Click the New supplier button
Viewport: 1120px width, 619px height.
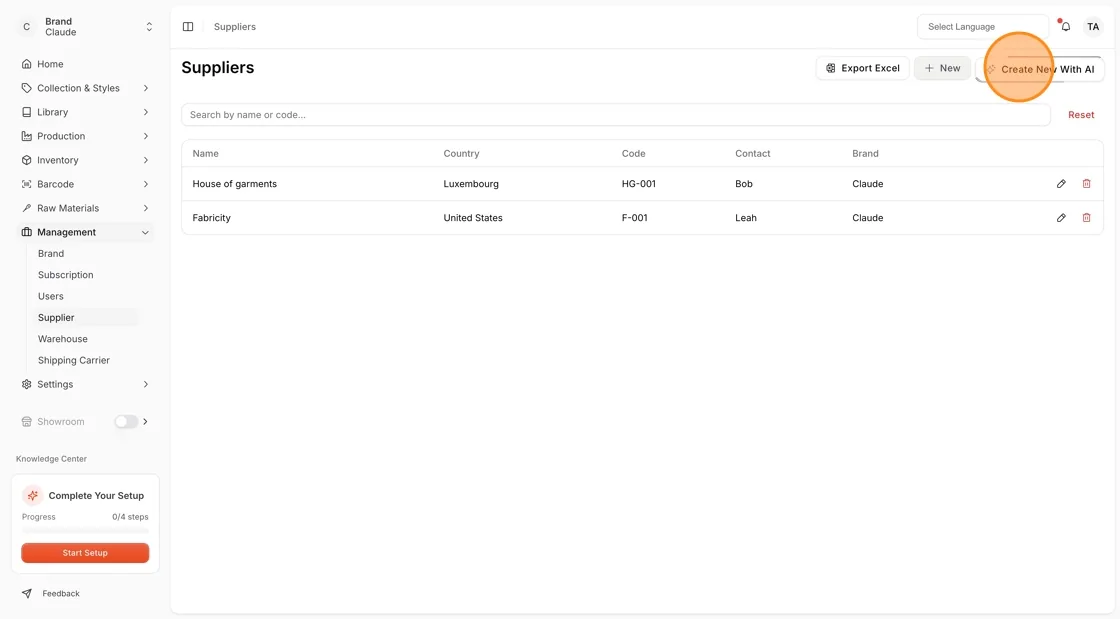tap(942, 68)
